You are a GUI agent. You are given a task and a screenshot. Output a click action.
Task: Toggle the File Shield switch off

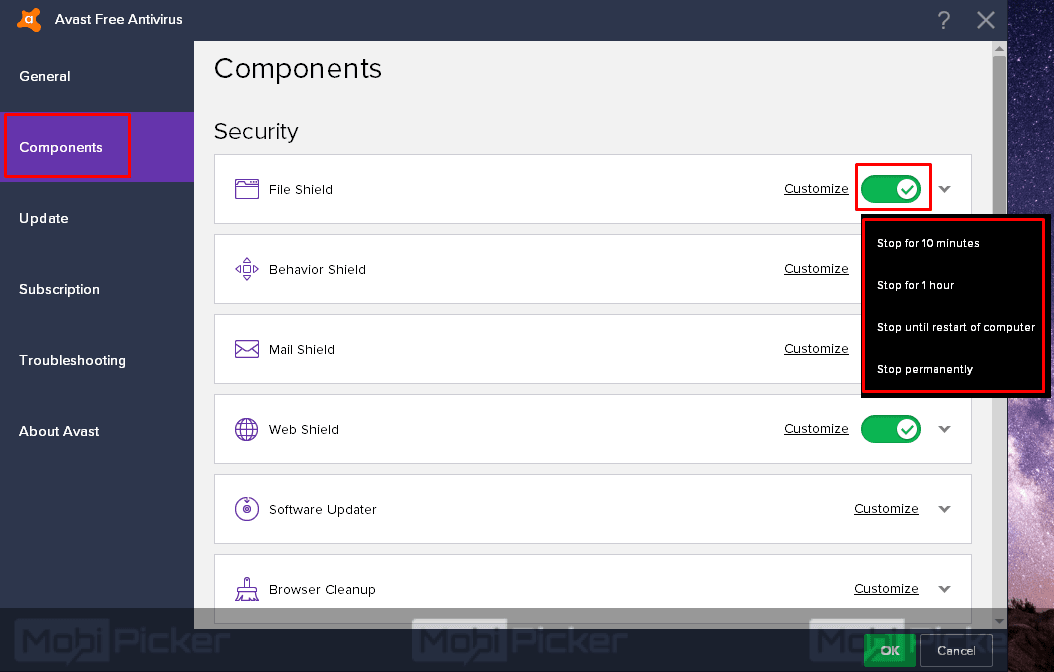point(891,189)
